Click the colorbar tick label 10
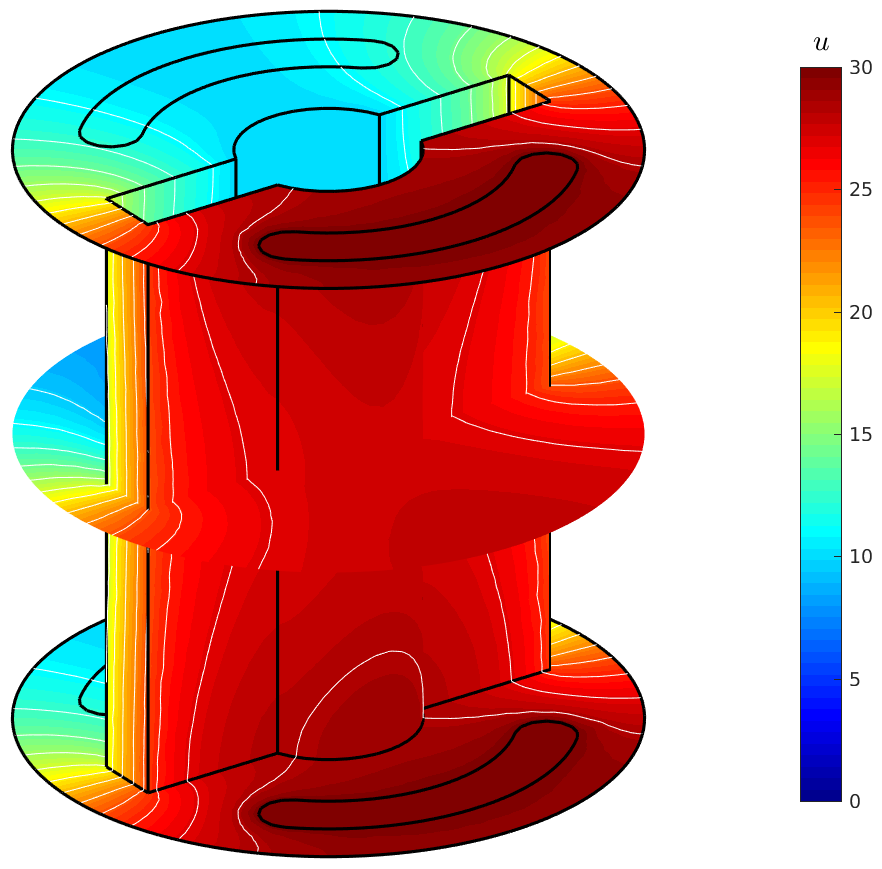This screenshot has height=869, width=882. (861, 556)
